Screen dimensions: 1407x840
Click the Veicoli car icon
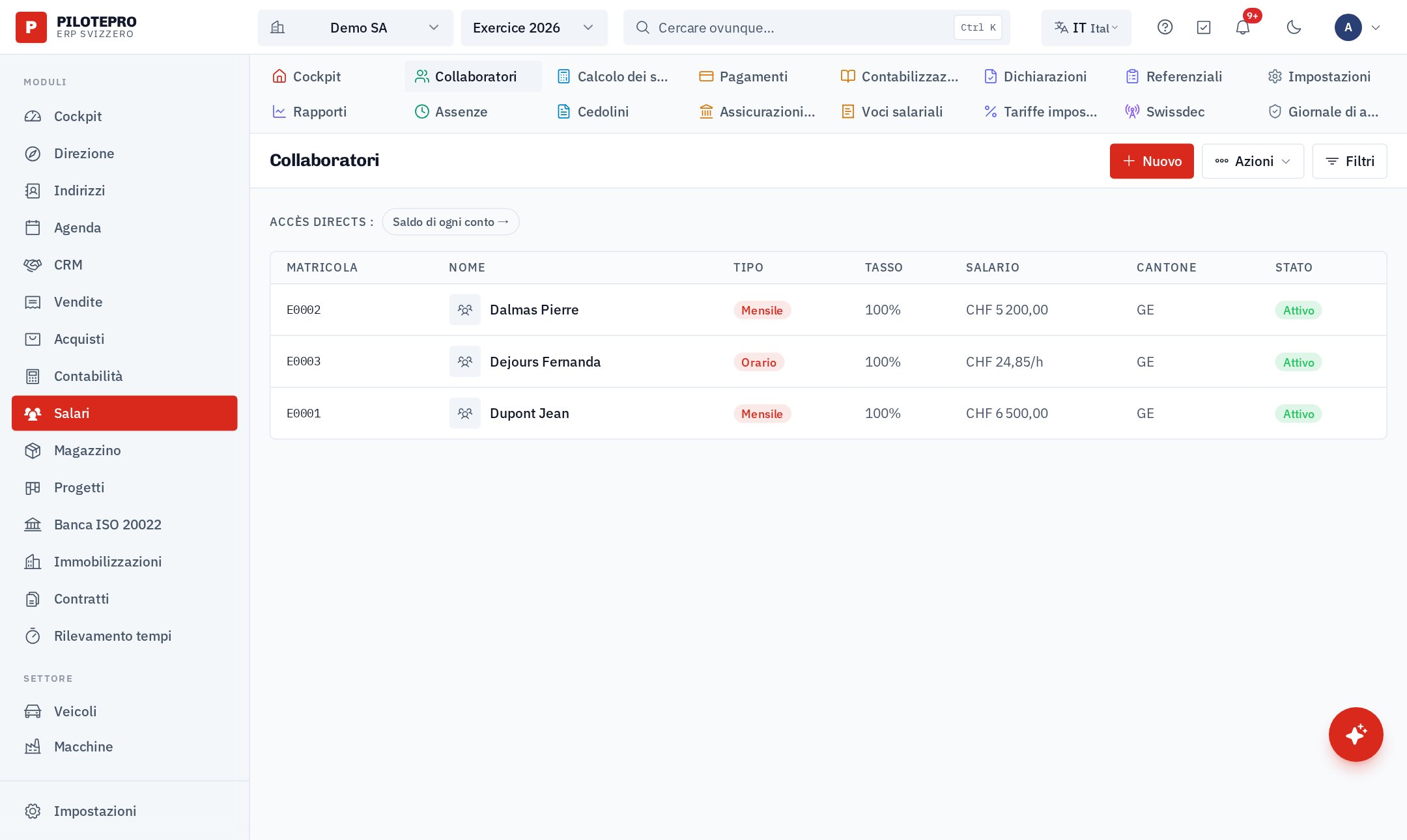coord(33,711)
